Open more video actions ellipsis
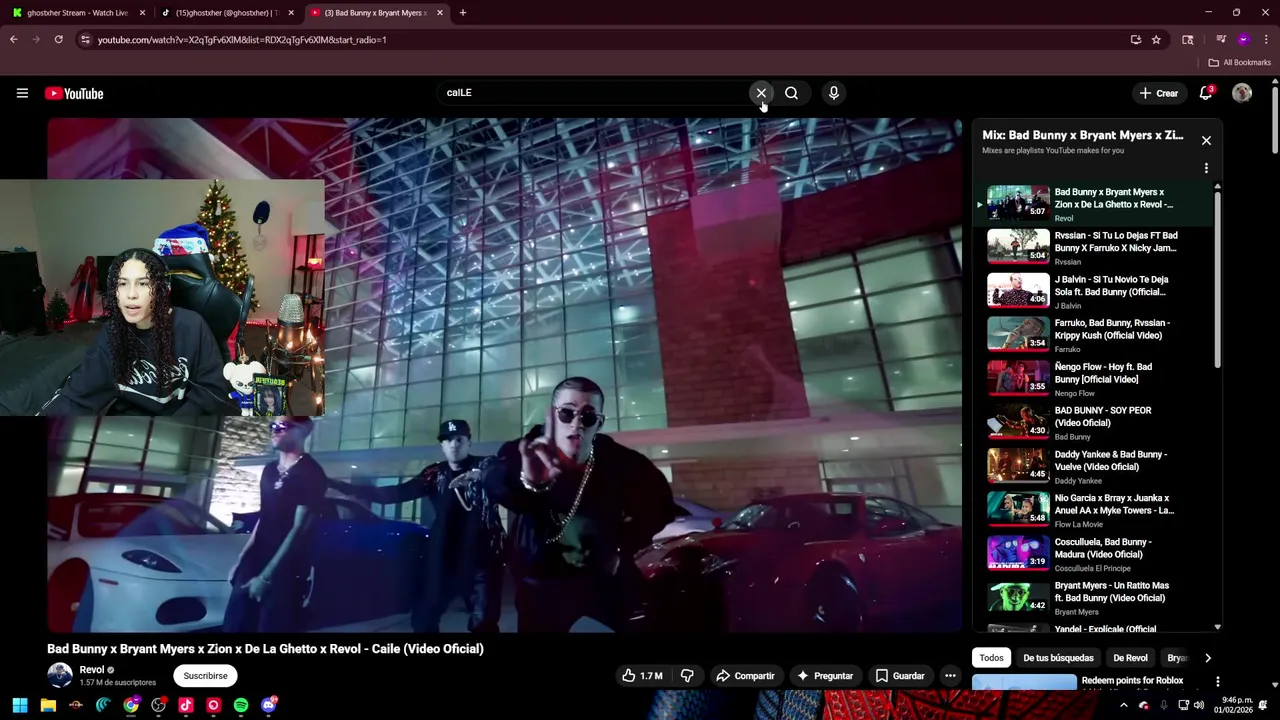Image resolution: width=1280 pixels, height=720 pixels. pos(950,676)
